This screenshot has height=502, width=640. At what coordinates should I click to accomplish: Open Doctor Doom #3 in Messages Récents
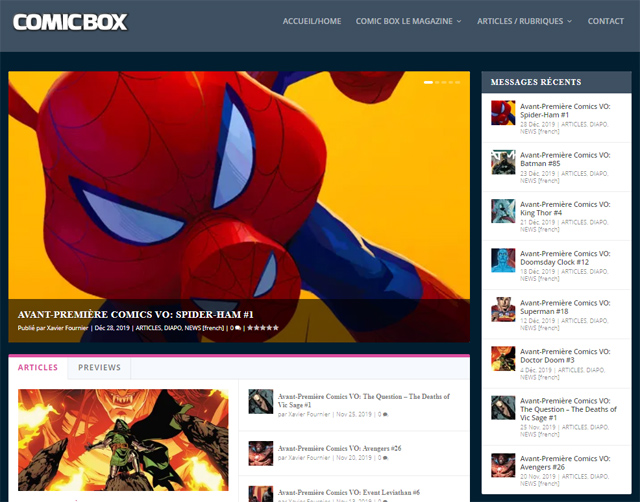565,356
